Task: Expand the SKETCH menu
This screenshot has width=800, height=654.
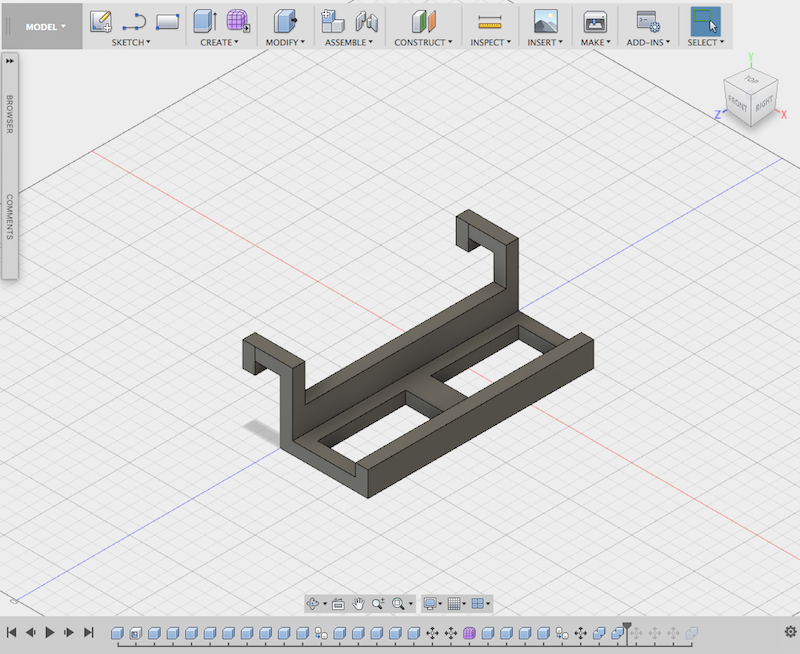Action: tap(131, 42)
